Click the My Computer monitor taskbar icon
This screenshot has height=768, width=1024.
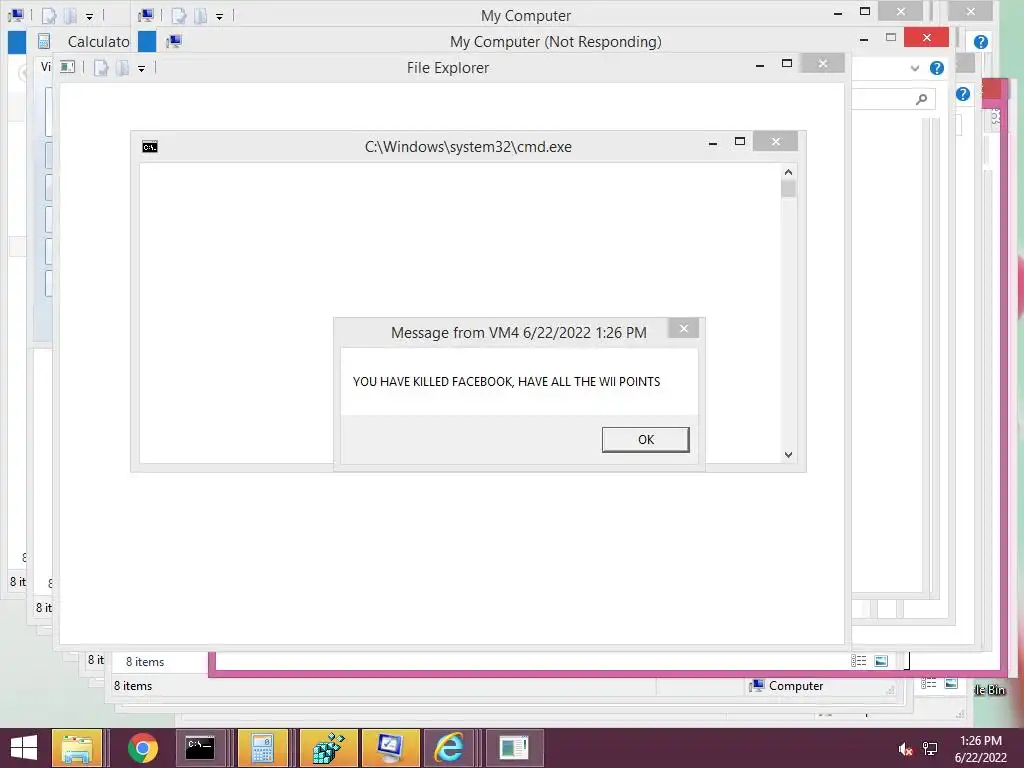tap(391, 748)
